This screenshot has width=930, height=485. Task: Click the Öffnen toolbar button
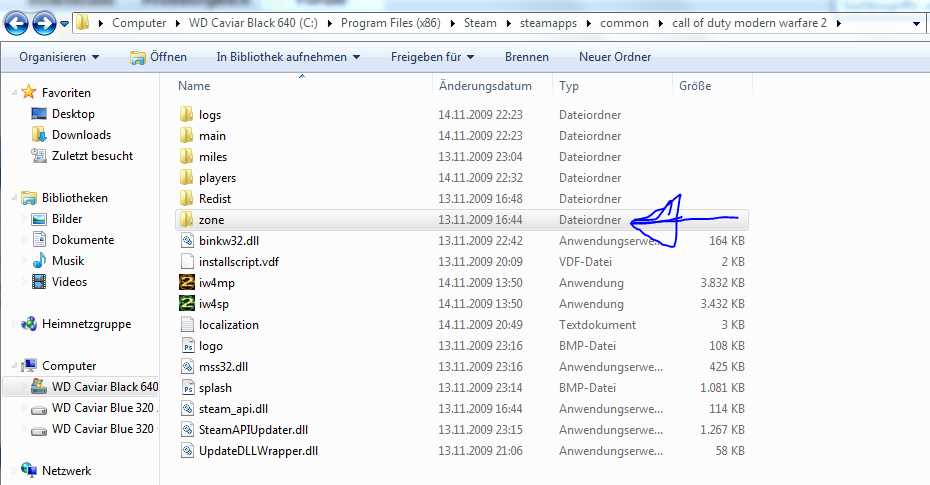pos(158,57)
